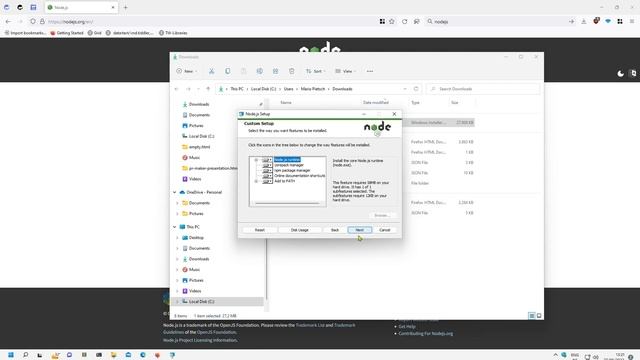640x360 pixels.
Task: Show hidden system tray icons
Action: pyautogui.click(x=555, y=355)
